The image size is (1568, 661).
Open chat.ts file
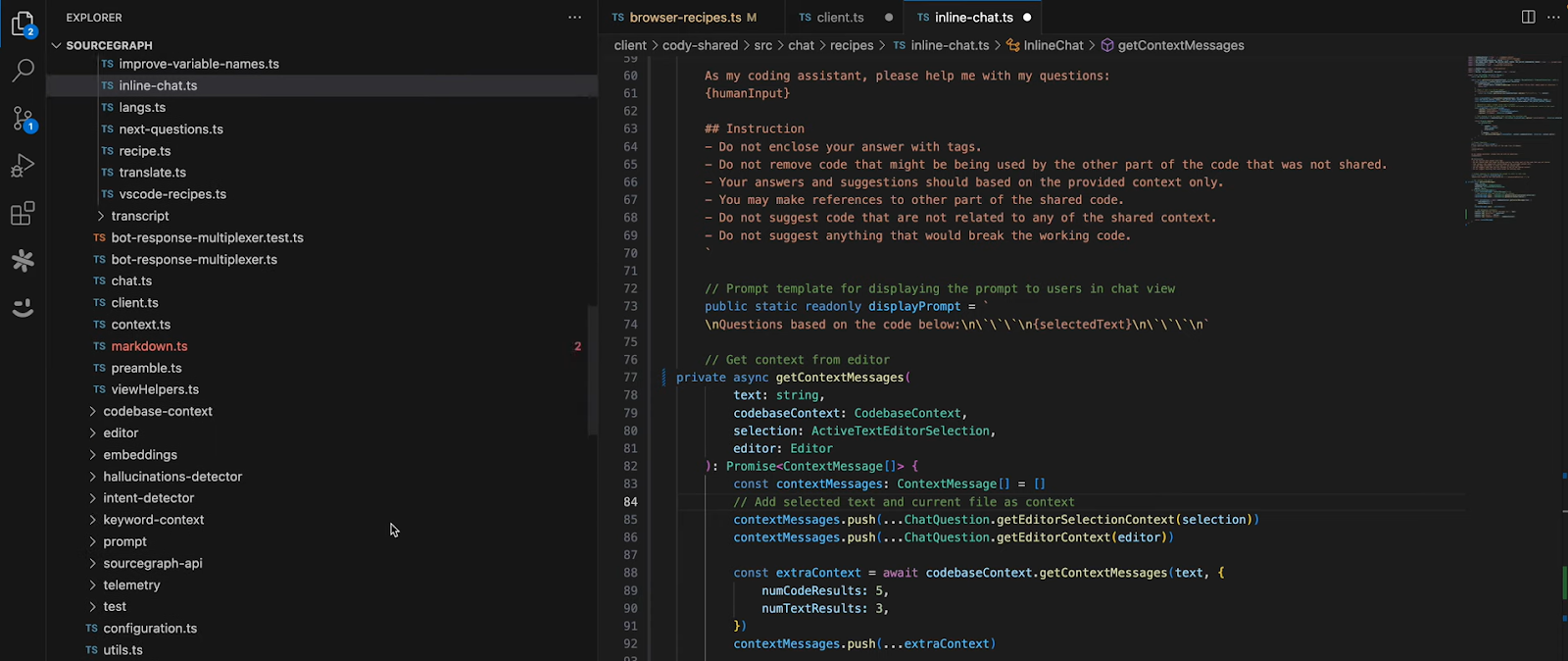[321, 280]
